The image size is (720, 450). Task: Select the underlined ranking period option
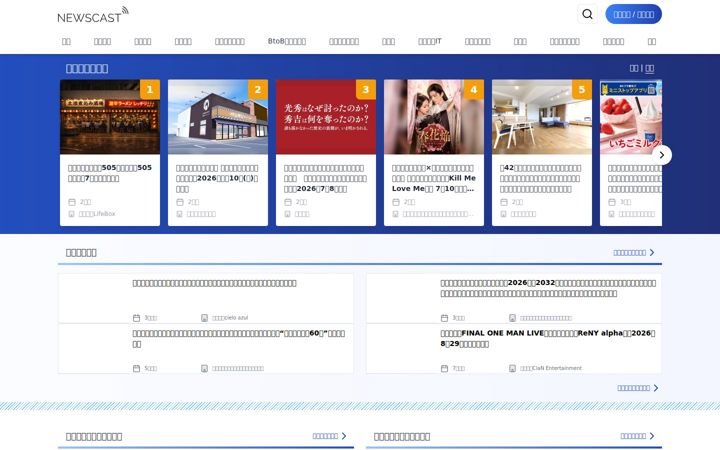tap(650, 68)
